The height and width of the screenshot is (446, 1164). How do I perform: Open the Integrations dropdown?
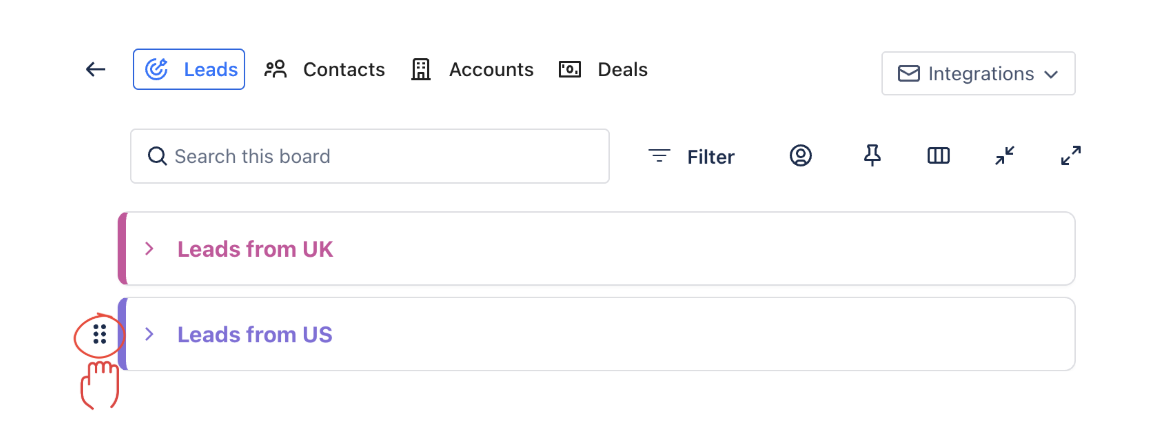pos(978,74)
